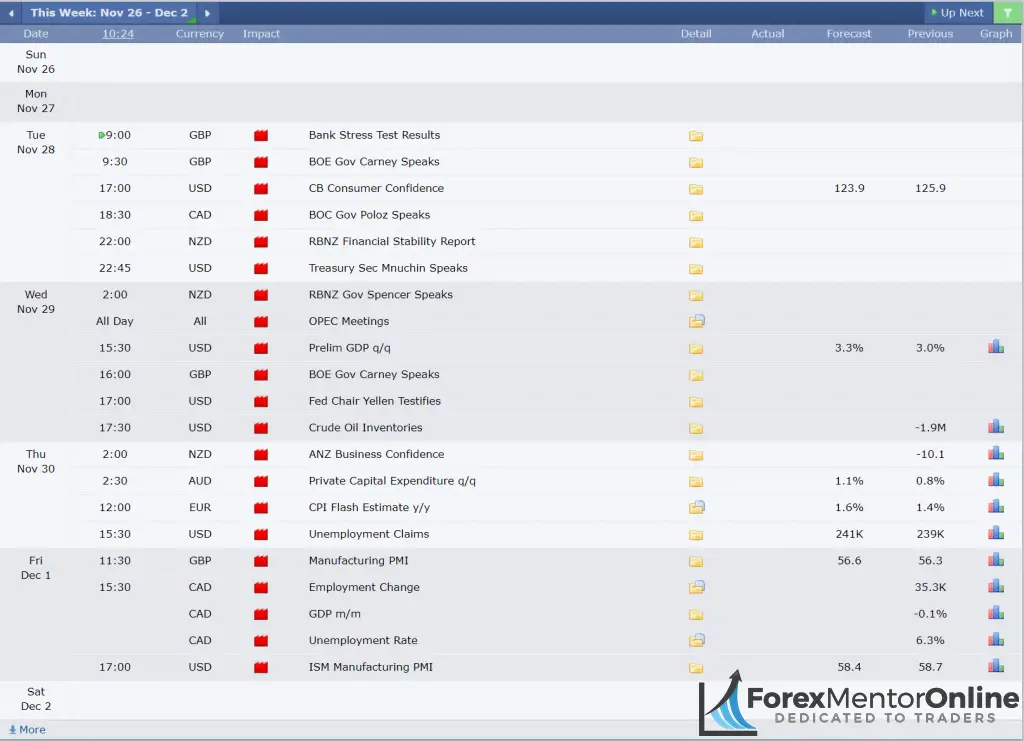Open detail folder for Bank Stress Test Results

click(x=696, y=136)
